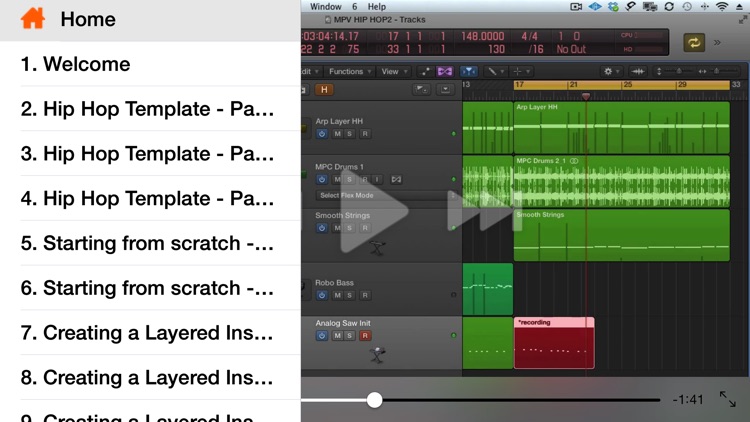This screenshot has height=422, width=750.
Task: Select the Smooth Strings green region
Action: [x=622, y=235]
